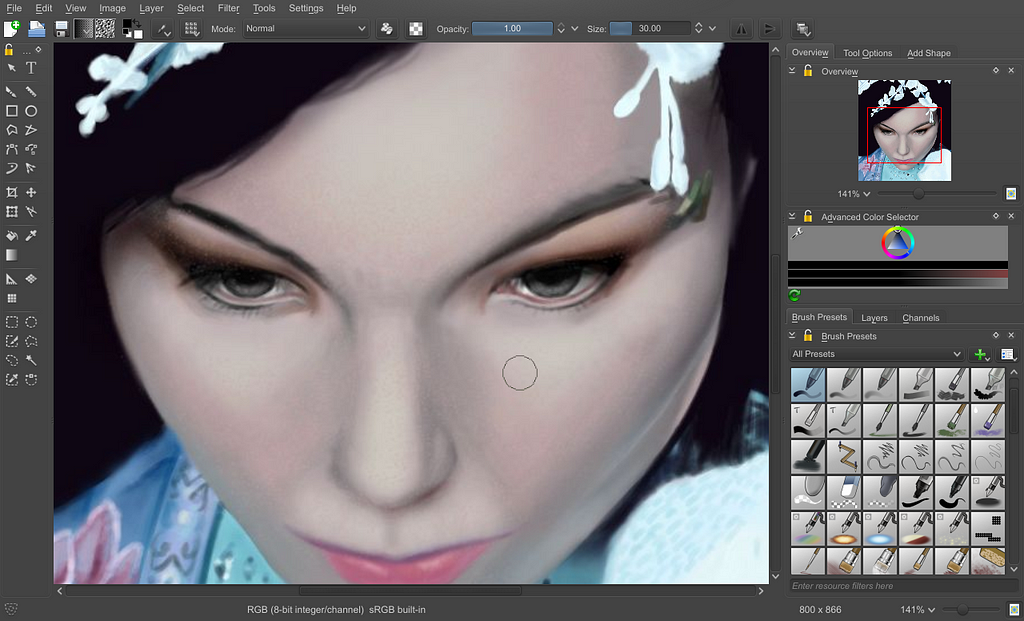Open the edit brush settings button
Screen dimensions: 1024x621
click(x=163, y=29)
